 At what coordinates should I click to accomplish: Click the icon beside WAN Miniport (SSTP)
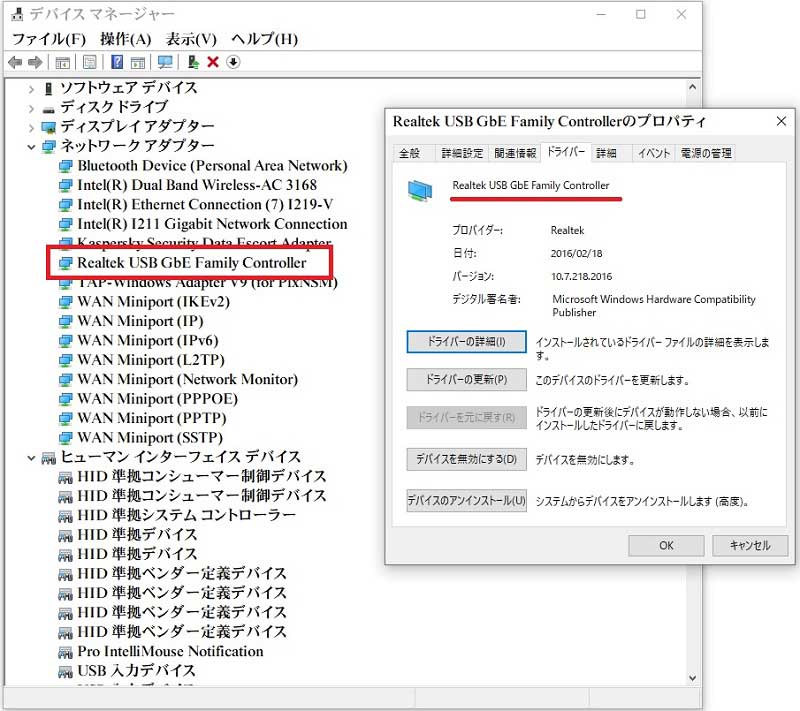click(x=65, y=438)
